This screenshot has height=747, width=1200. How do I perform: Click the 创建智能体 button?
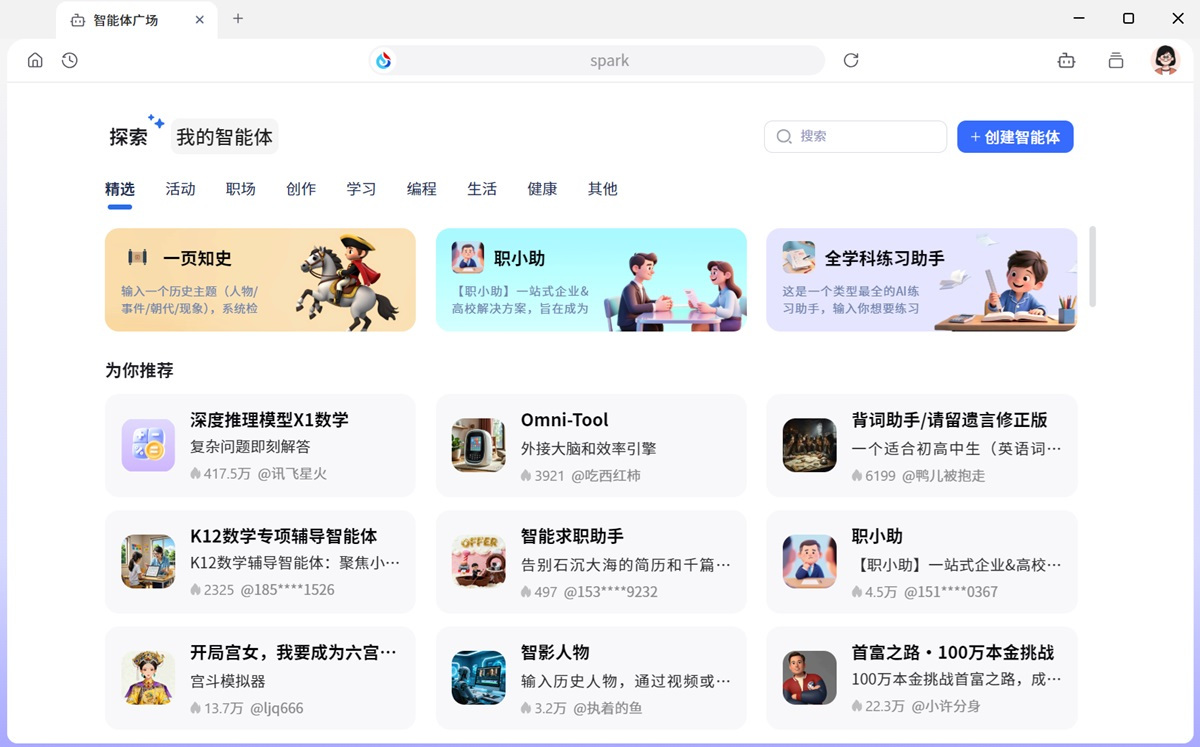click(x=1015, y=136)
